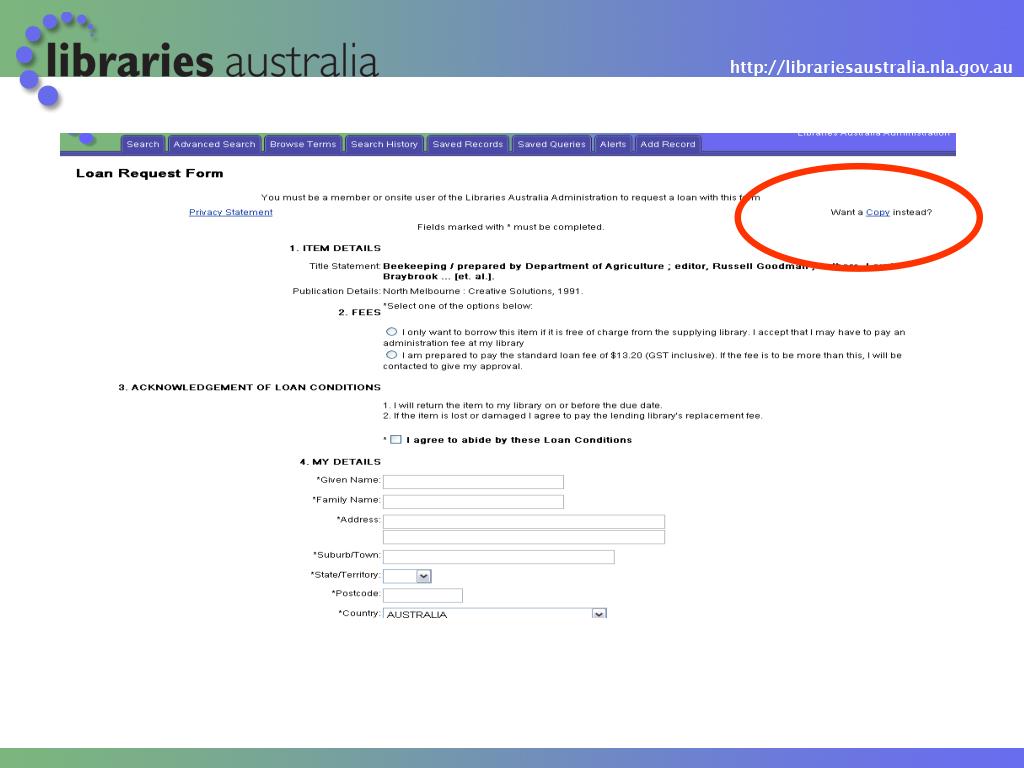Focus the Postcode field
This screenshot has height=768, width=1024.
[x=423, y=595]
